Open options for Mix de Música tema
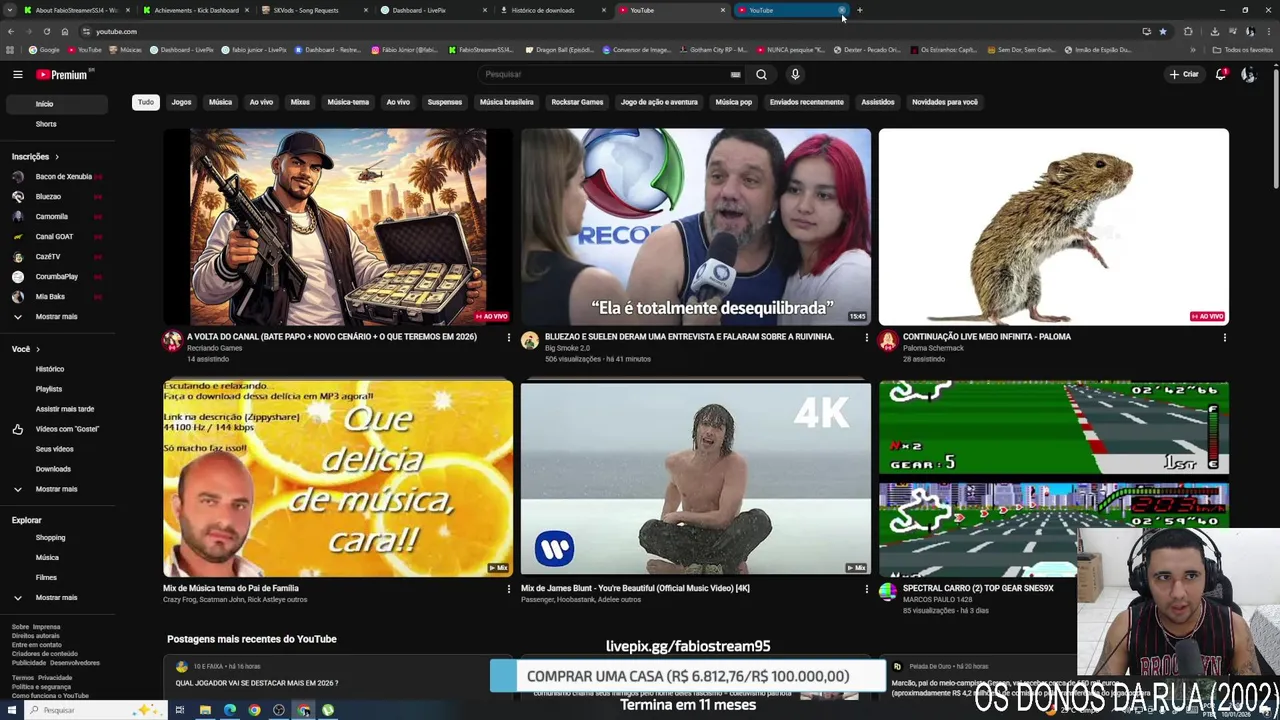This screenshot has width=1280, height=720. tap(508, 589)
